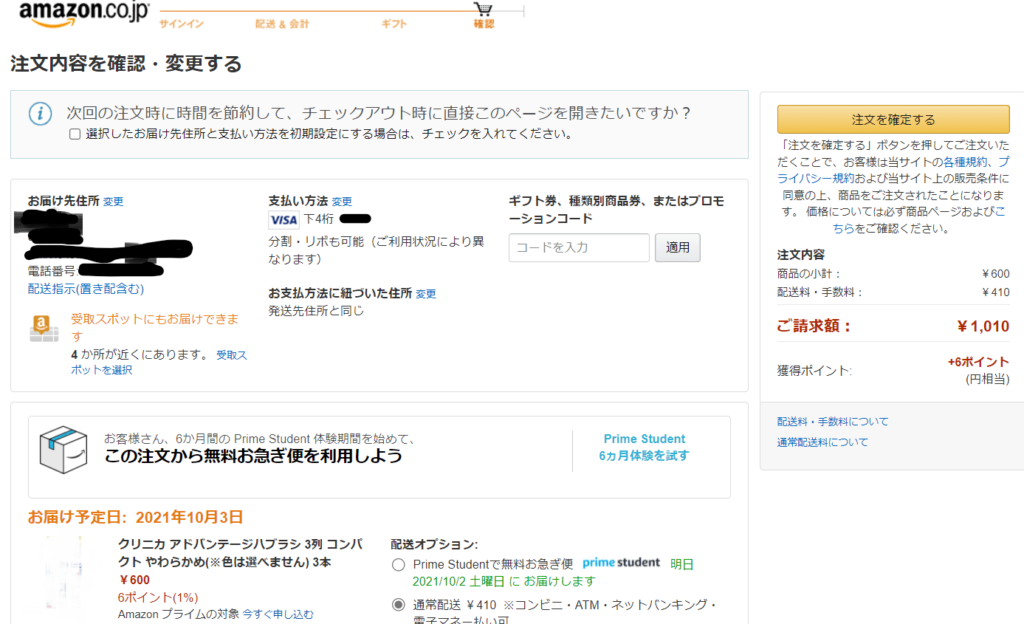Image resolution: width=1024 pixels, height=624 pixels.
Task: Click the 商品の小計 ¥600 value
Action: coord(995,274)
